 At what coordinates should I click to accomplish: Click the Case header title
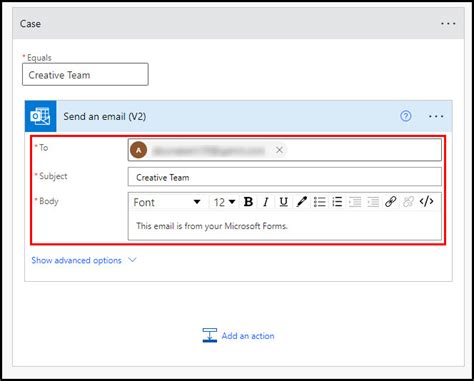coord(30,24)
